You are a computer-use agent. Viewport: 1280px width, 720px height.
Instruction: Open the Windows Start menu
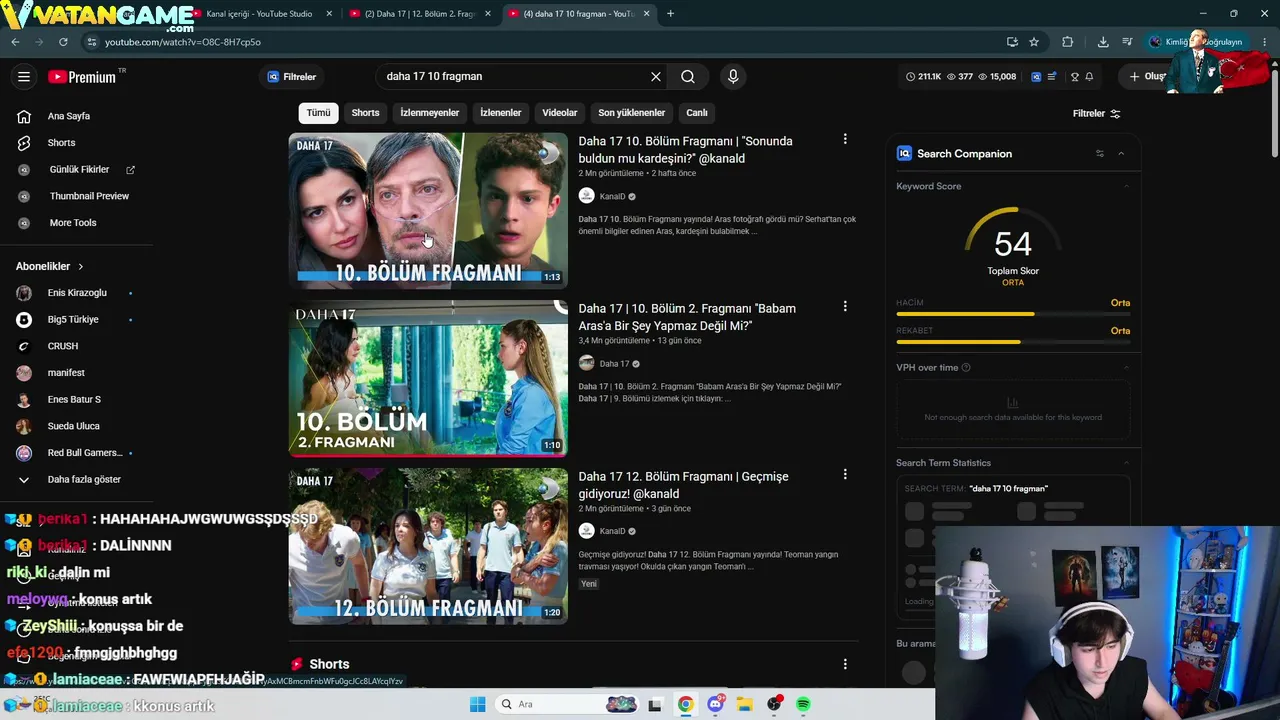(x=478, y=704)
